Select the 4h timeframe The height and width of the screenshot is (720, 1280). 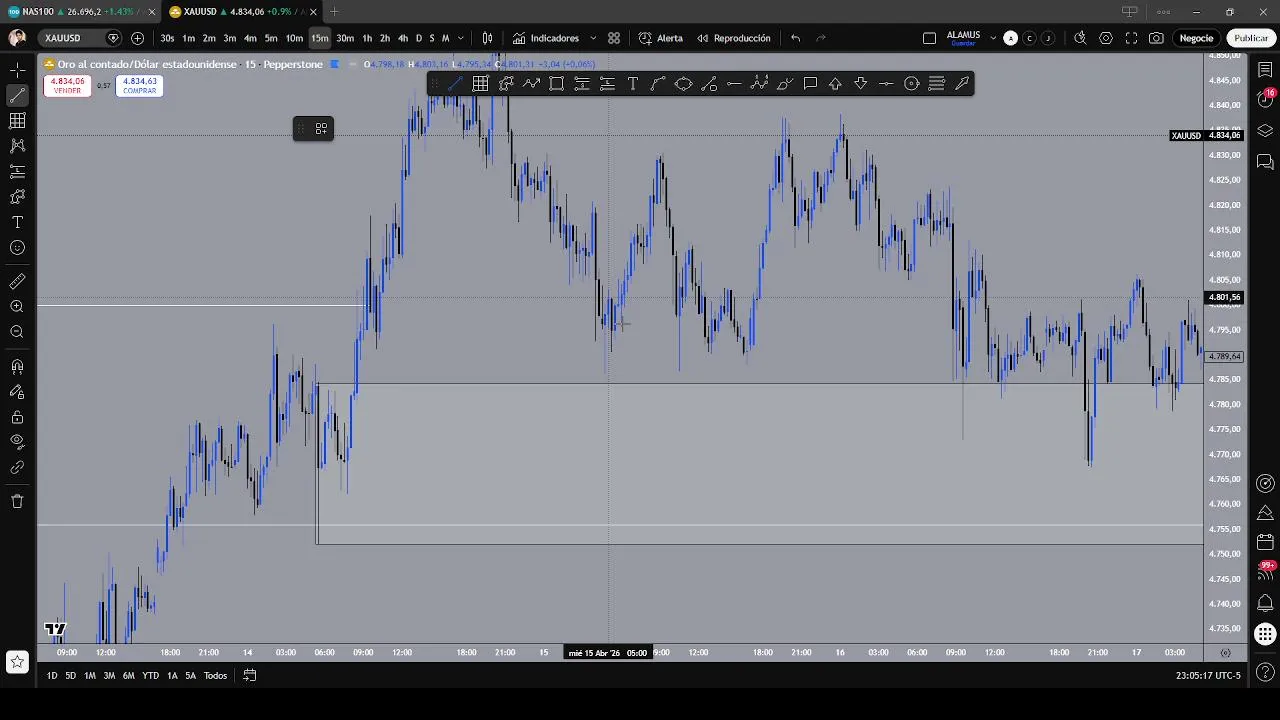[403, 38]
